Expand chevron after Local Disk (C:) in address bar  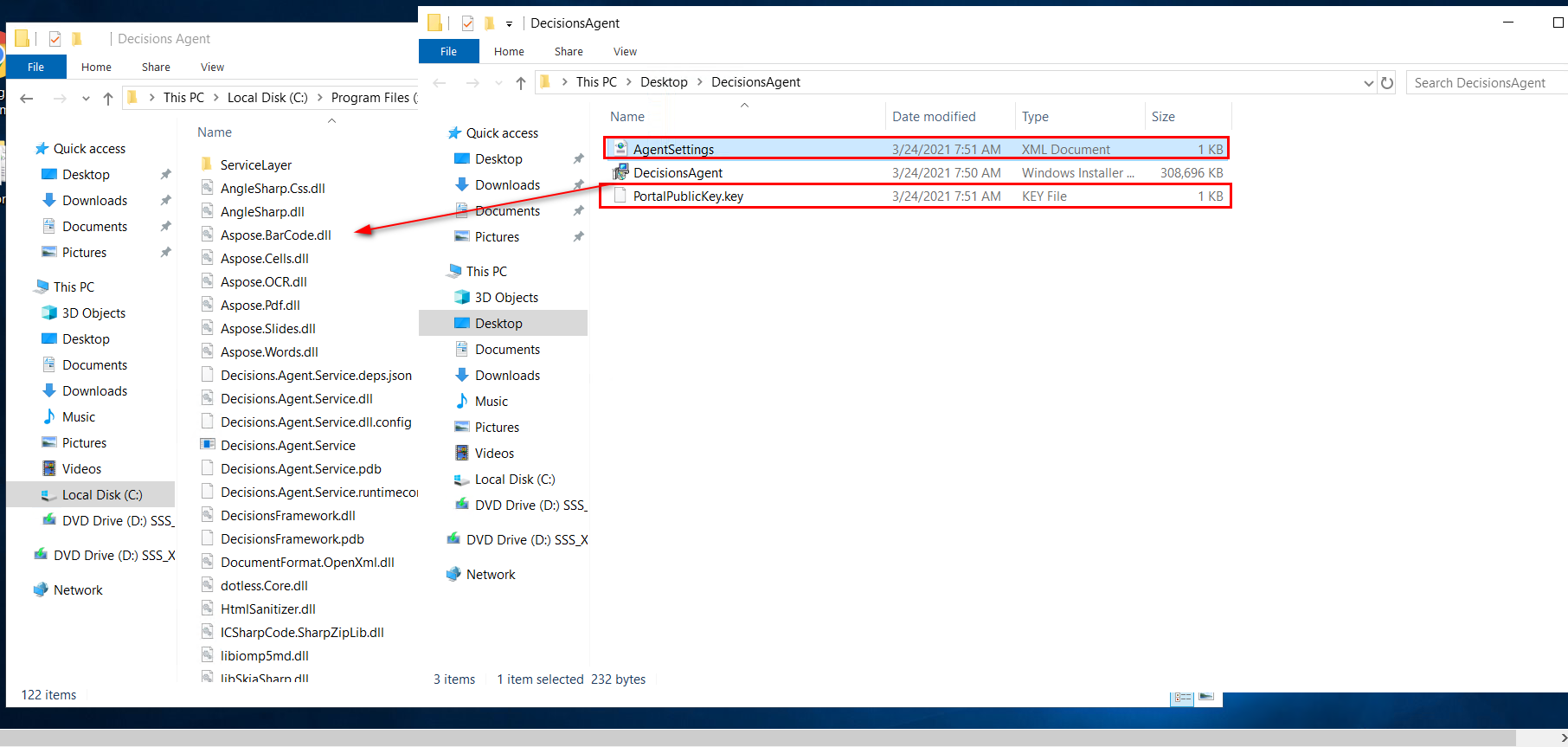(319, 98)
